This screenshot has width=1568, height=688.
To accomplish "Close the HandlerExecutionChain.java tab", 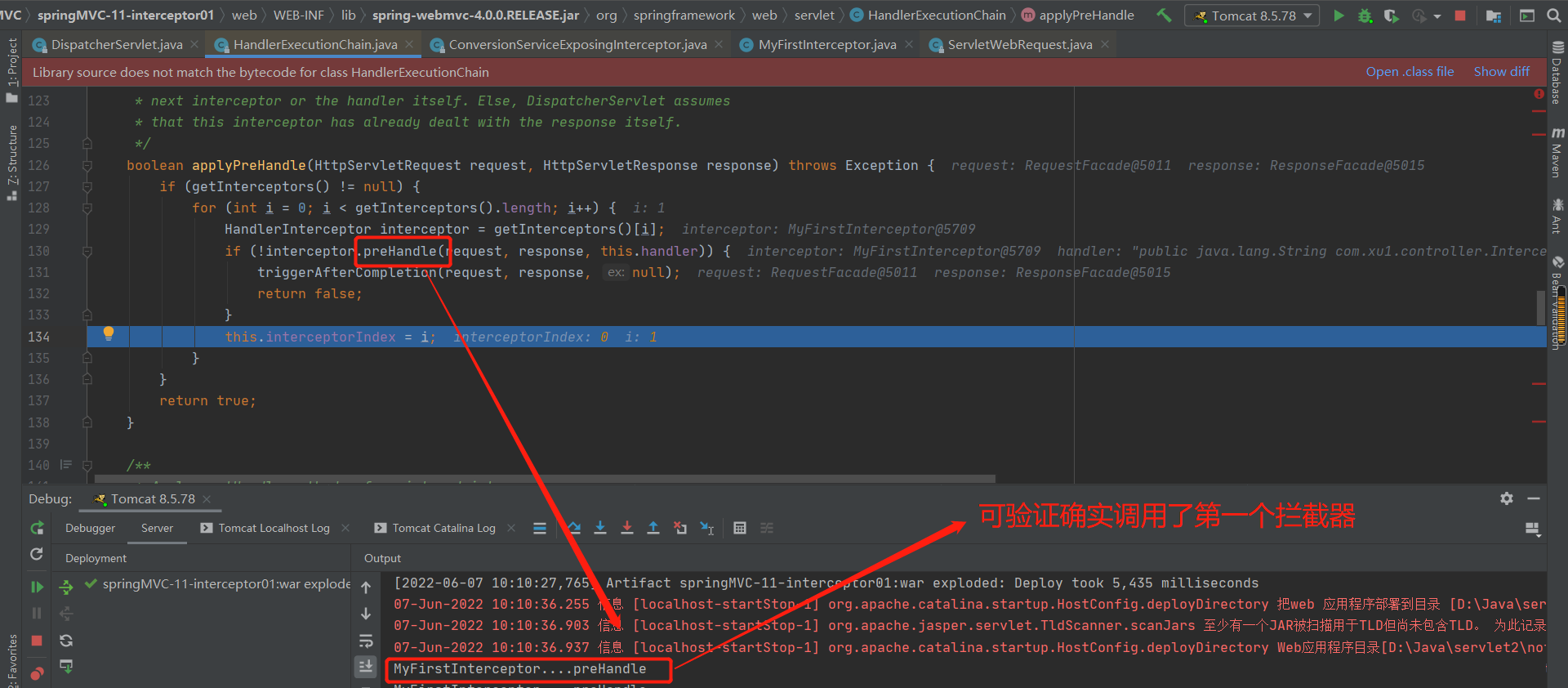I will point(409,44).
